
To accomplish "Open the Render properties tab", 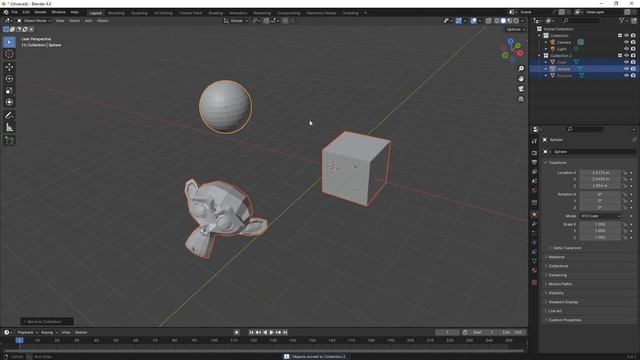I will click(534, 153).
